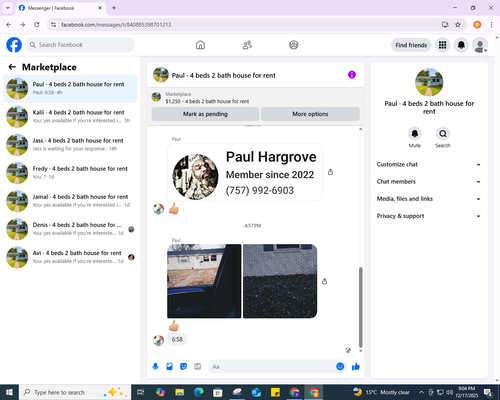
Task: Open the Facebook menu grid icon
Action: 442,45
